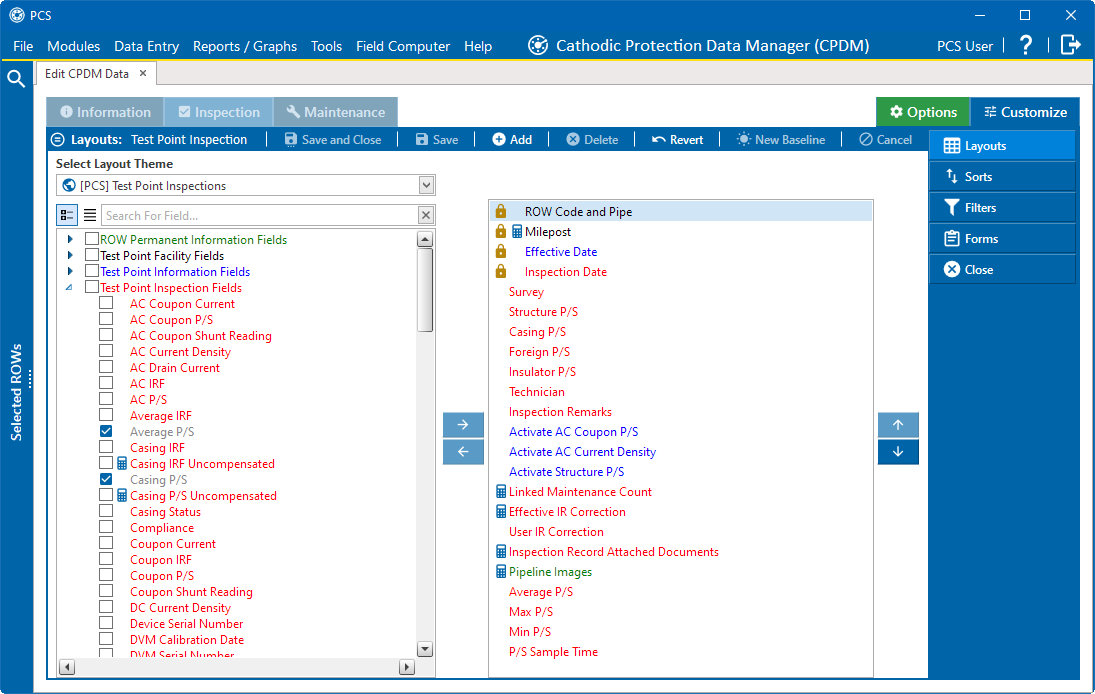This screenshot has width=1095, height=694.
Task: Open the Data Entry menu
Action: coord(147,46)
